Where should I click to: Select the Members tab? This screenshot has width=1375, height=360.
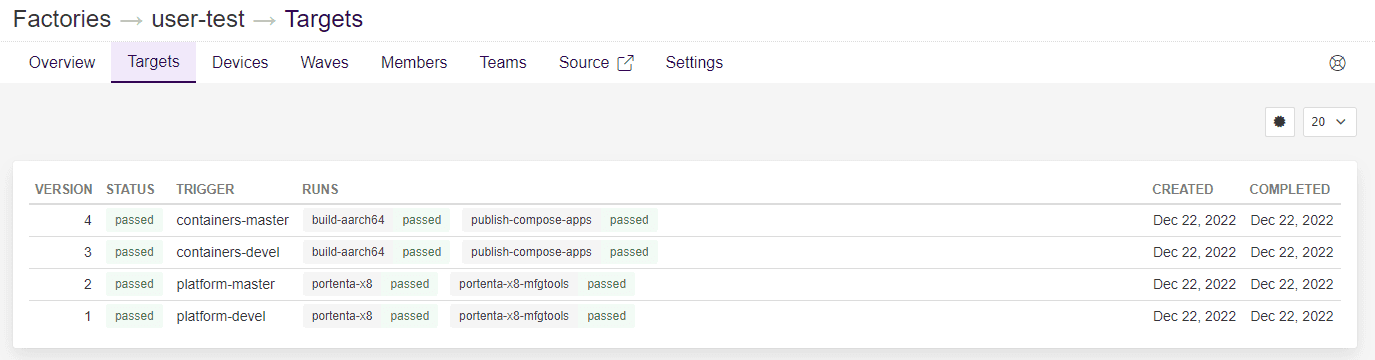pos(414,62)
